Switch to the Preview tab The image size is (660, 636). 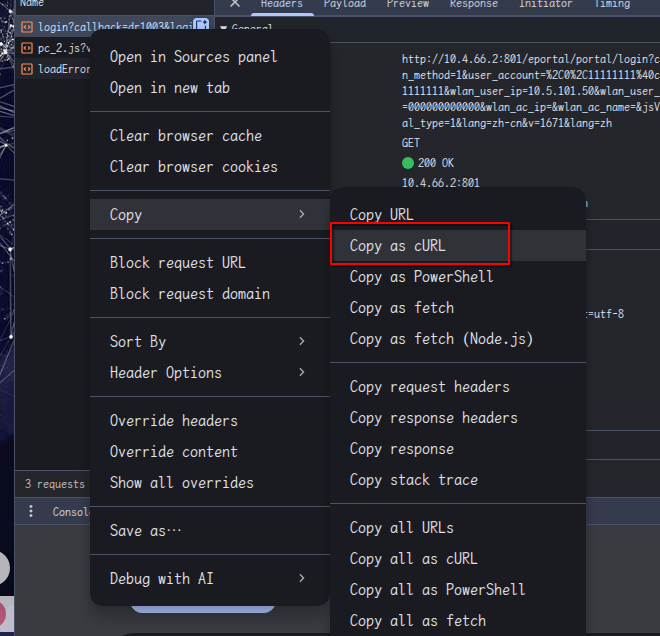pos(408,4)
